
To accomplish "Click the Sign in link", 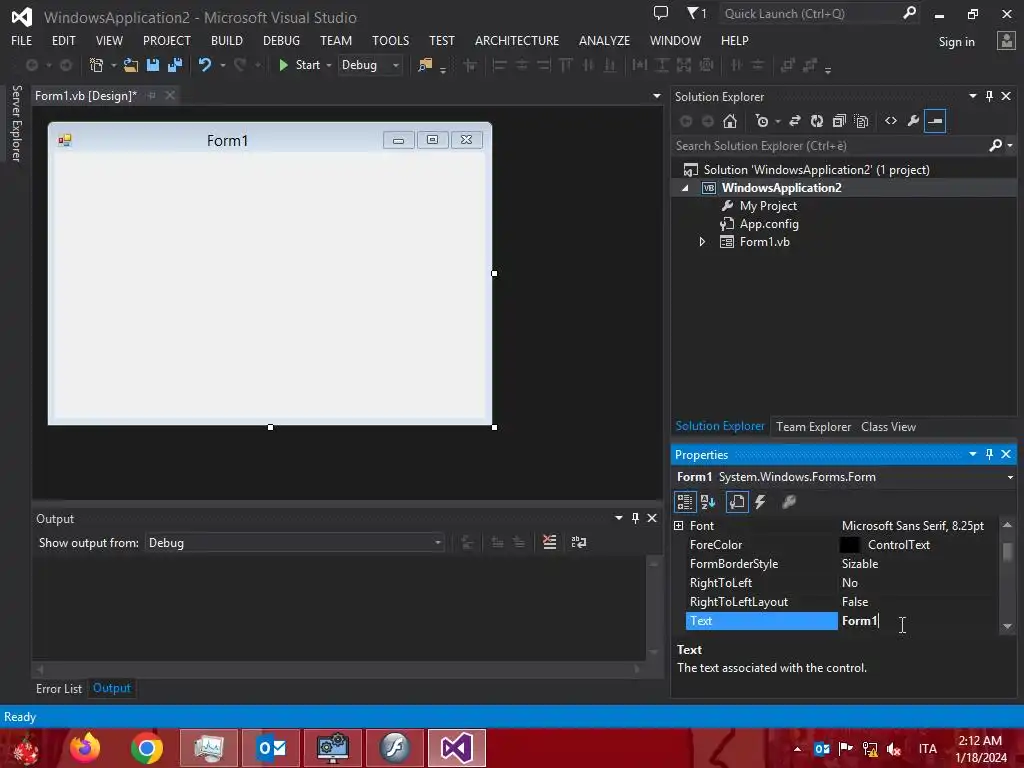I will pos(956,42).
